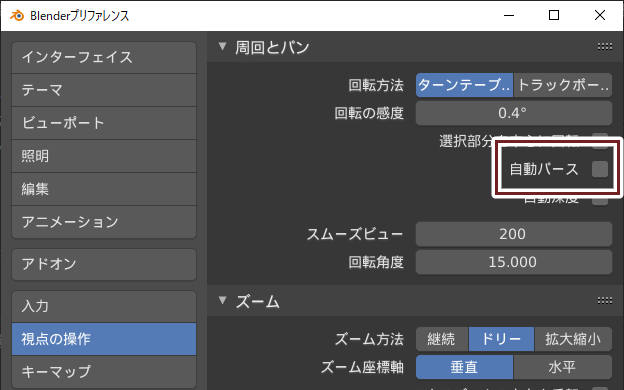Click the Blender logo icon in title bar

point(17,16)
